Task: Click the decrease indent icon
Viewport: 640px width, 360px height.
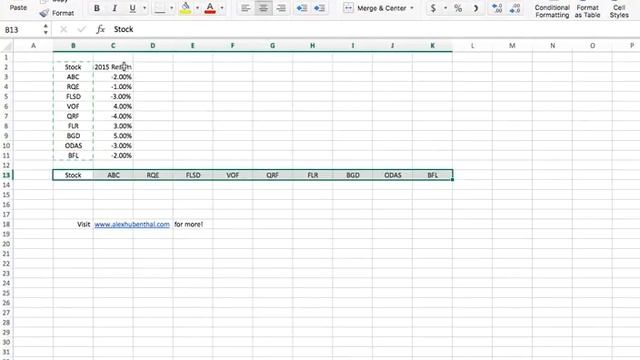Action: click(x=302, y=8)
